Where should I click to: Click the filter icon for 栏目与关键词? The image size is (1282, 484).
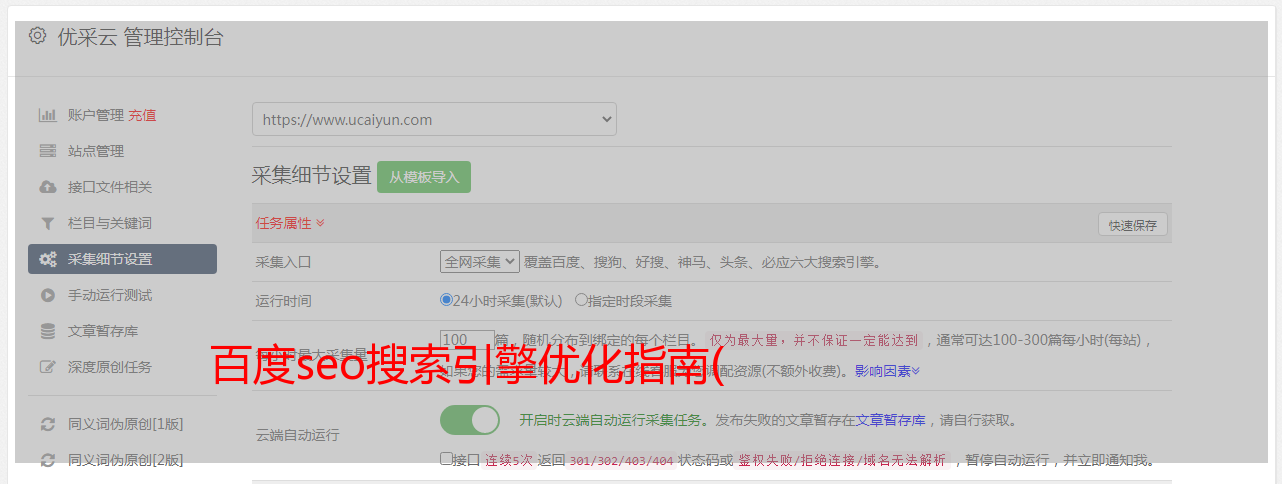click(x=47, y=223)
